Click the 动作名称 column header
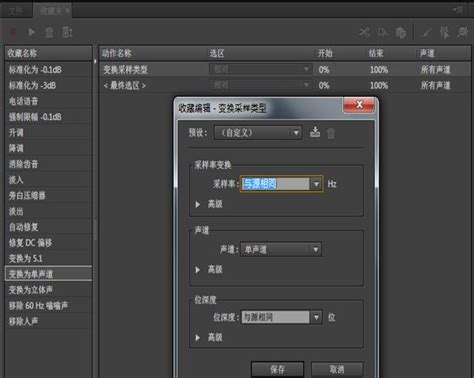Image resolution: width=474 pixels, height=378 pixels. tap(153, 53)
